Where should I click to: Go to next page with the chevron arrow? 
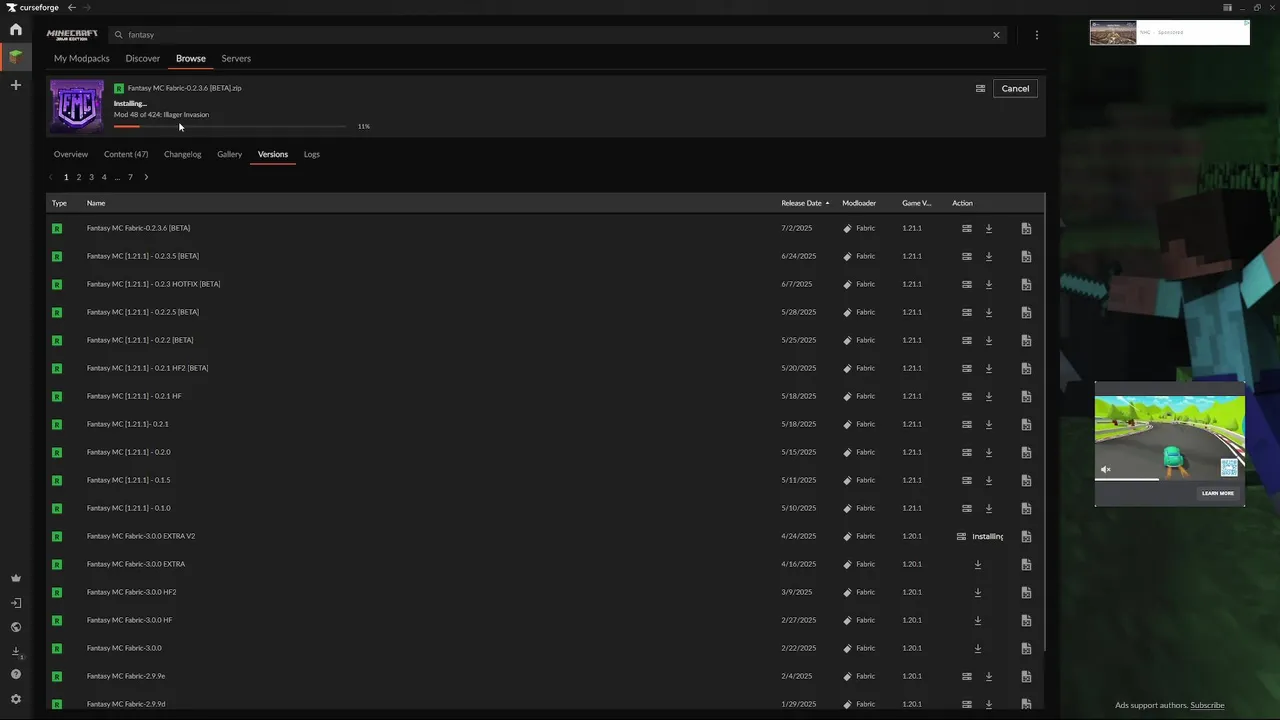(x=146, y=177)
